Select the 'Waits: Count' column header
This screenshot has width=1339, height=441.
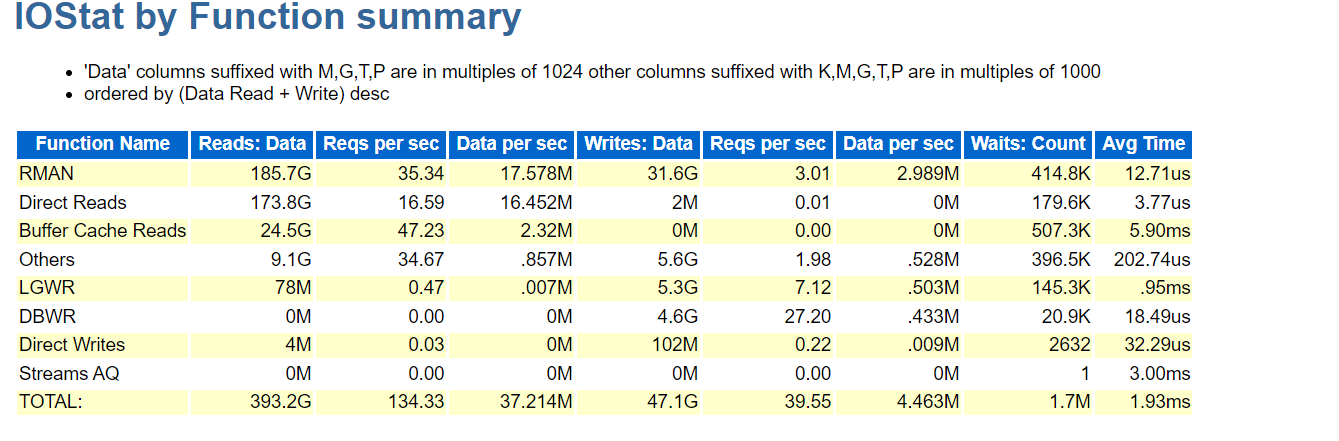tap(1026, 144)
